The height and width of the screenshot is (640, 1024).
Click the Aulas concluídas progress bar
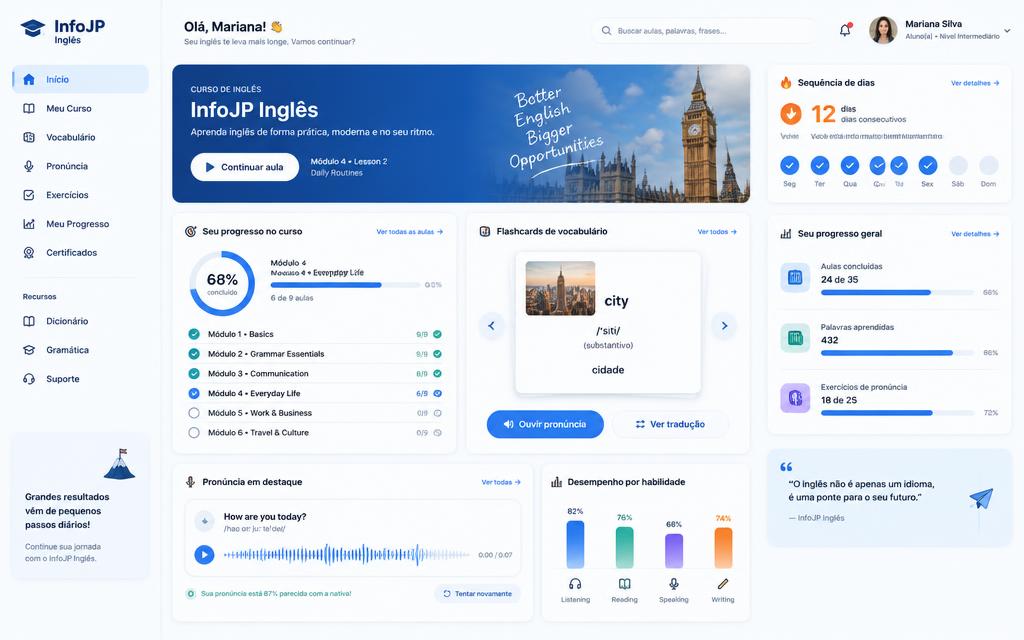pyautogui.click(x=897, y=293)
